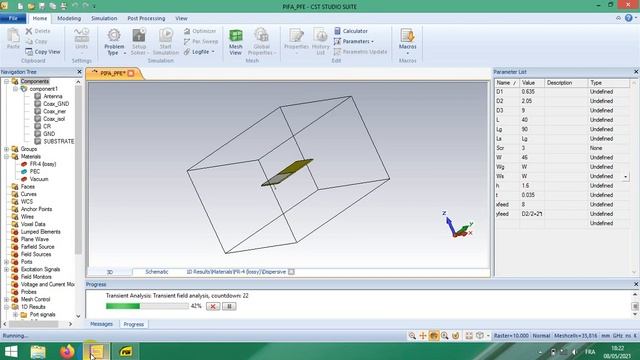Open the File menu
The image size is (640, 360).
(x=13, y=18)
